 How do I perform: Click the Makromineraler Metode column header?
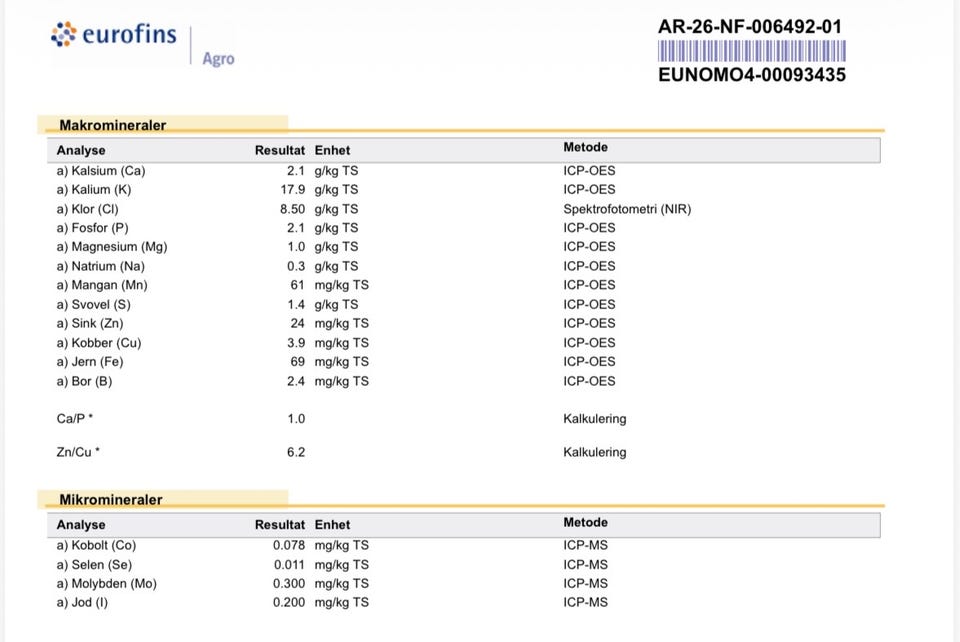[x=585, y=147]
